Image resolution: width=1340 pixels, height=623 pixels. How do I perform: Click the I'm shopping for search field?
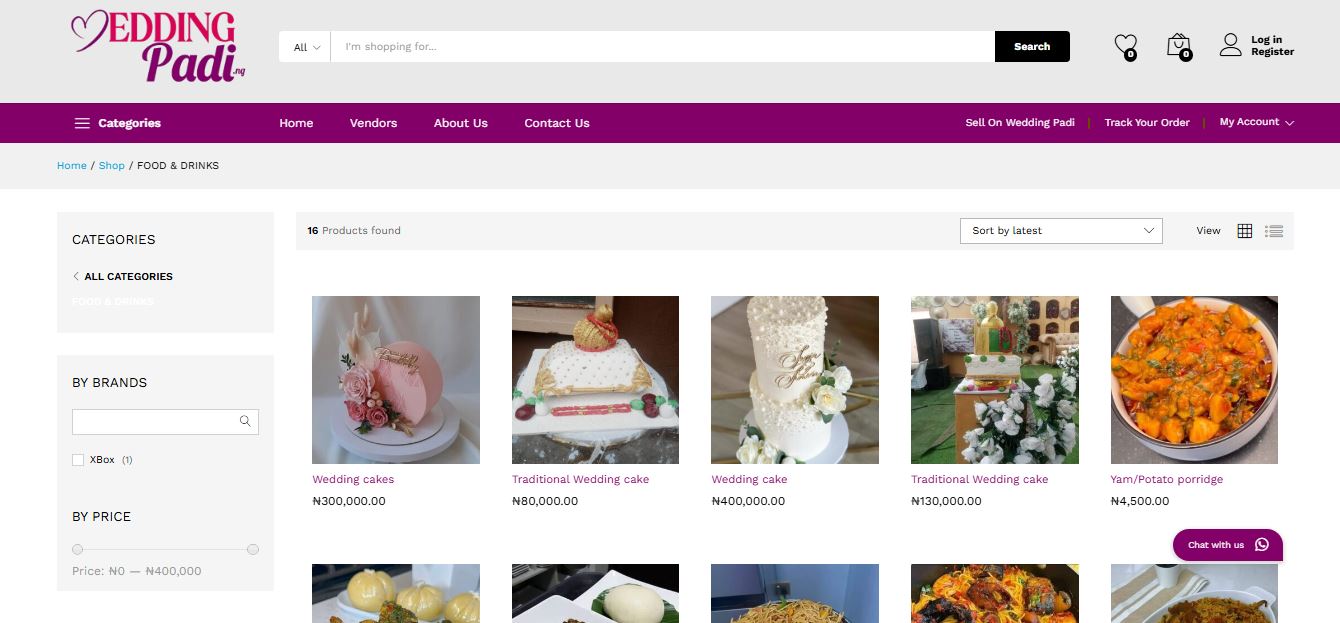(x=660, y=47)
